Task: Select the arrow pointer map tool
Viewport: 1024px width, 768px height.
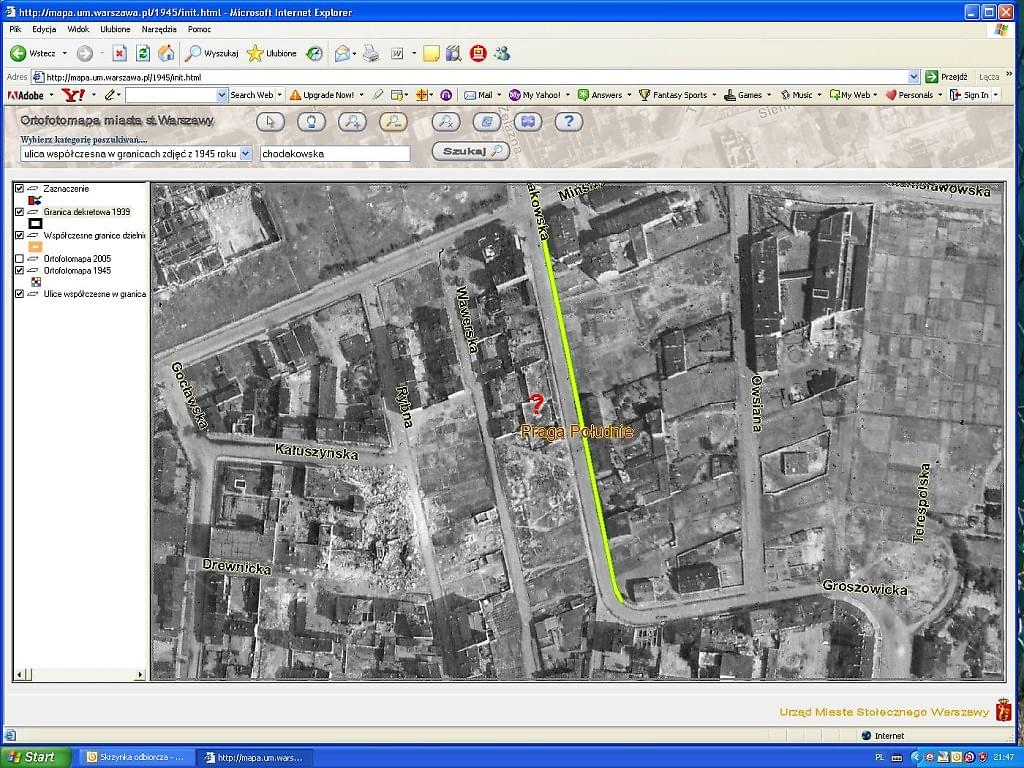Action: coord(271,122)
